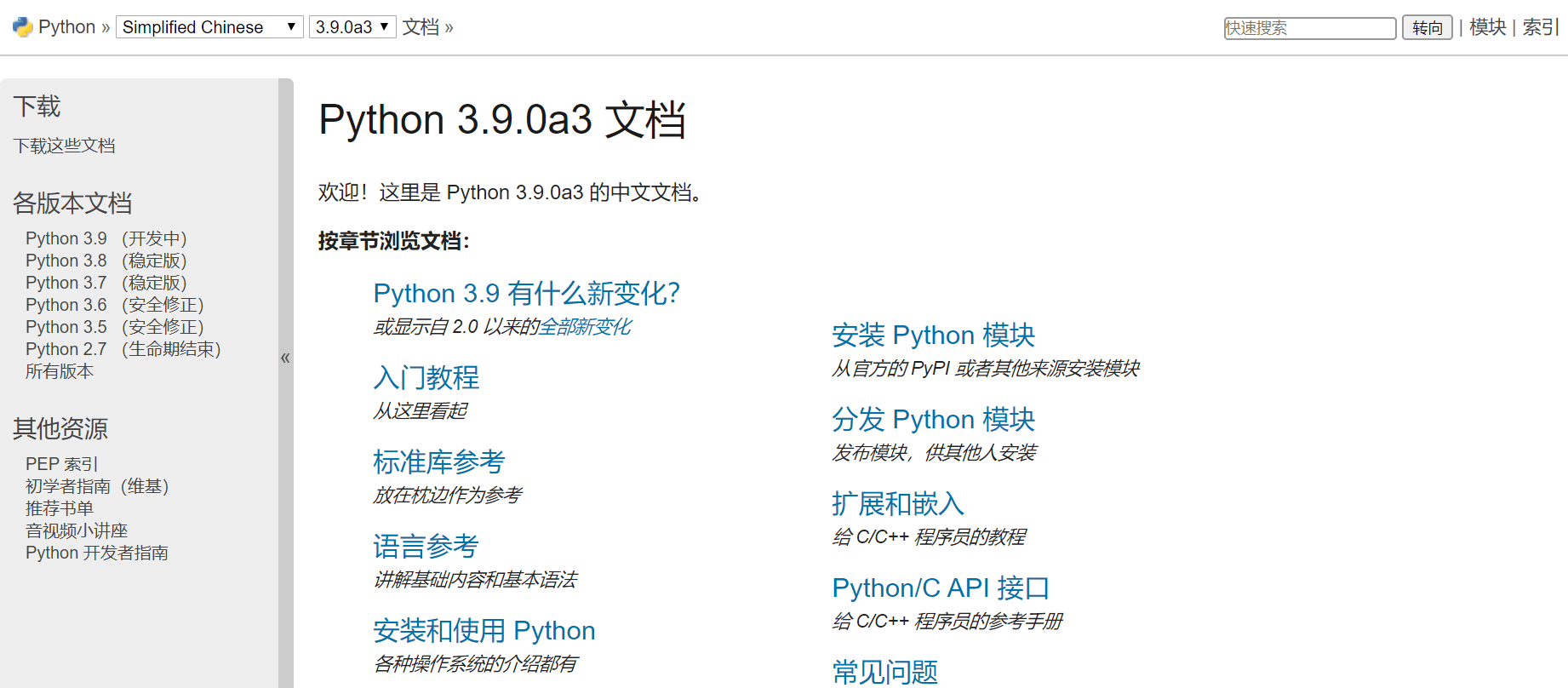1568x688 pixels.
Task: Click the 发布模块，供其他人安装 text
Action: pos(934,453)
